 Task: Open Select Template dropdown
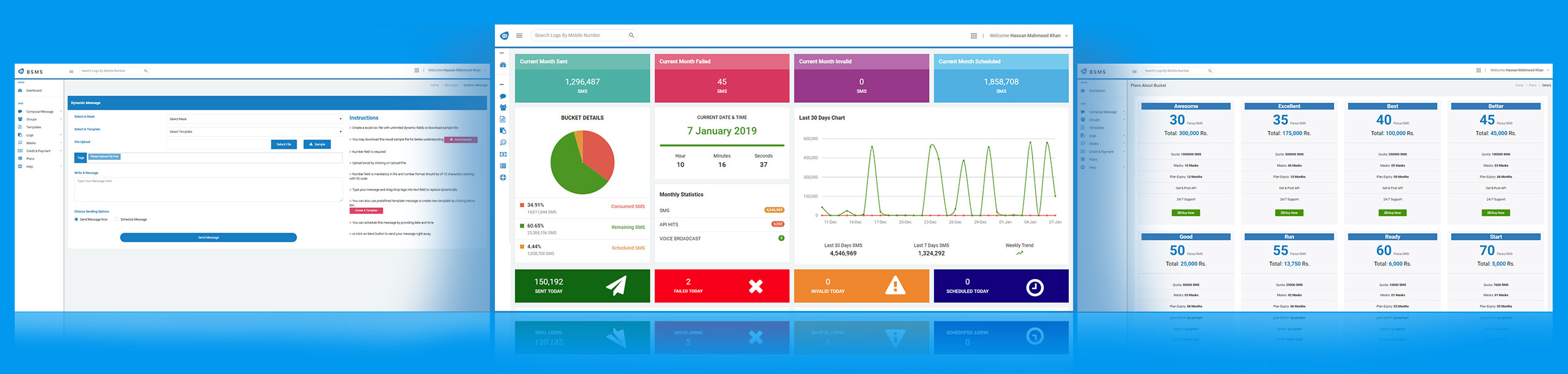tap(255, 132)
